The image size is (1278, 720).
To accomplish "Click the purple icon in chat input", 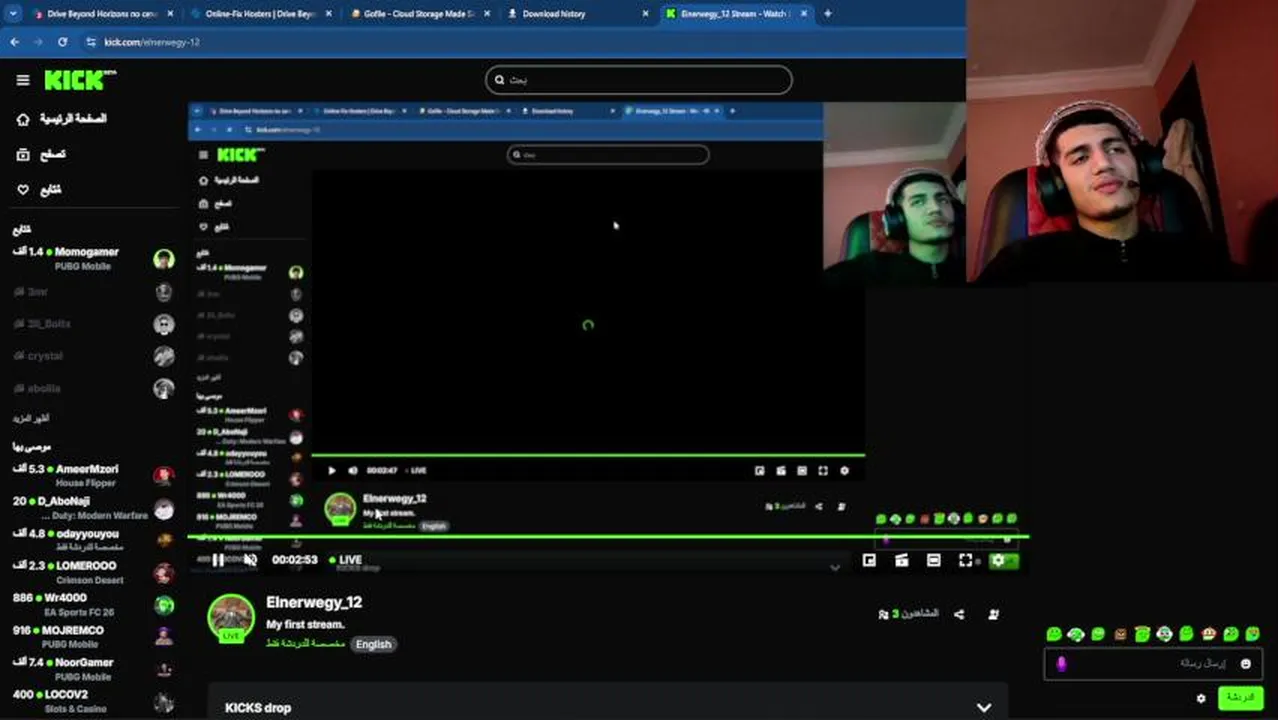I will tap(1061, 663).
